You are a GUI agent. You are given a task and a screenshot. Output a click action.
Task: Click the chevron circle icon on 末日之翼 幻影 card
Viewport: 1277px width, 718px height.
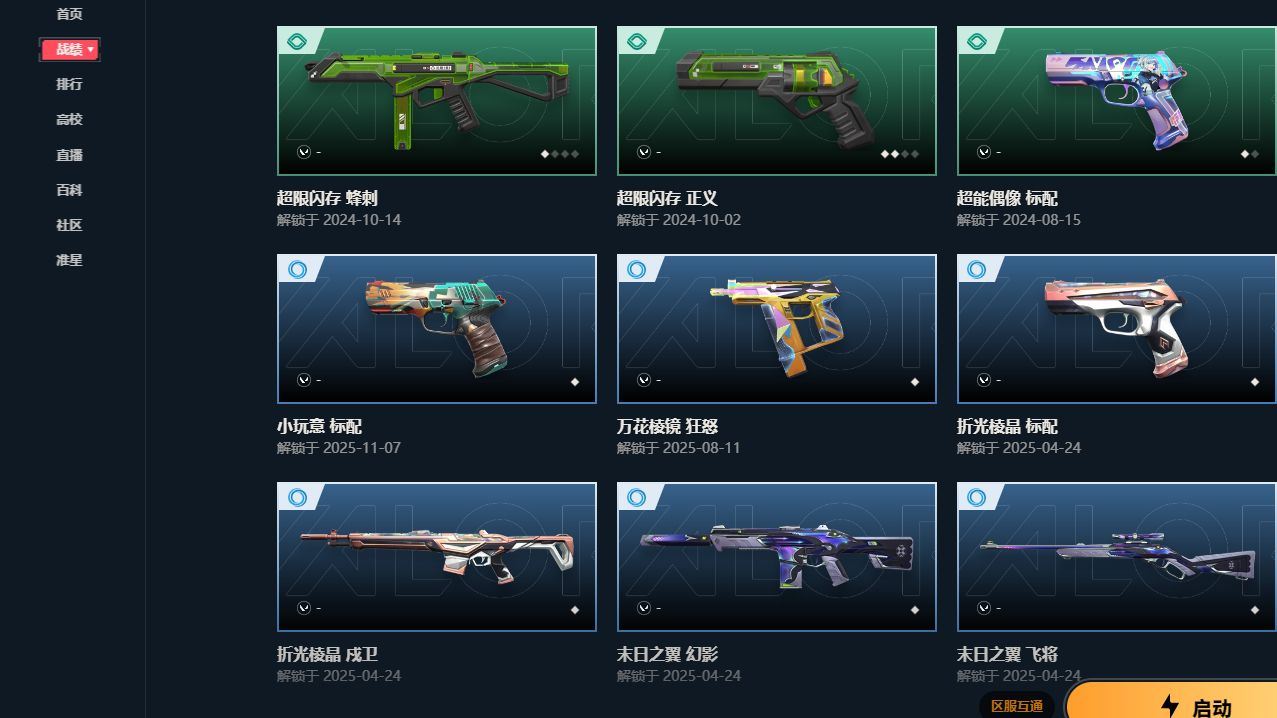(644, 608)
